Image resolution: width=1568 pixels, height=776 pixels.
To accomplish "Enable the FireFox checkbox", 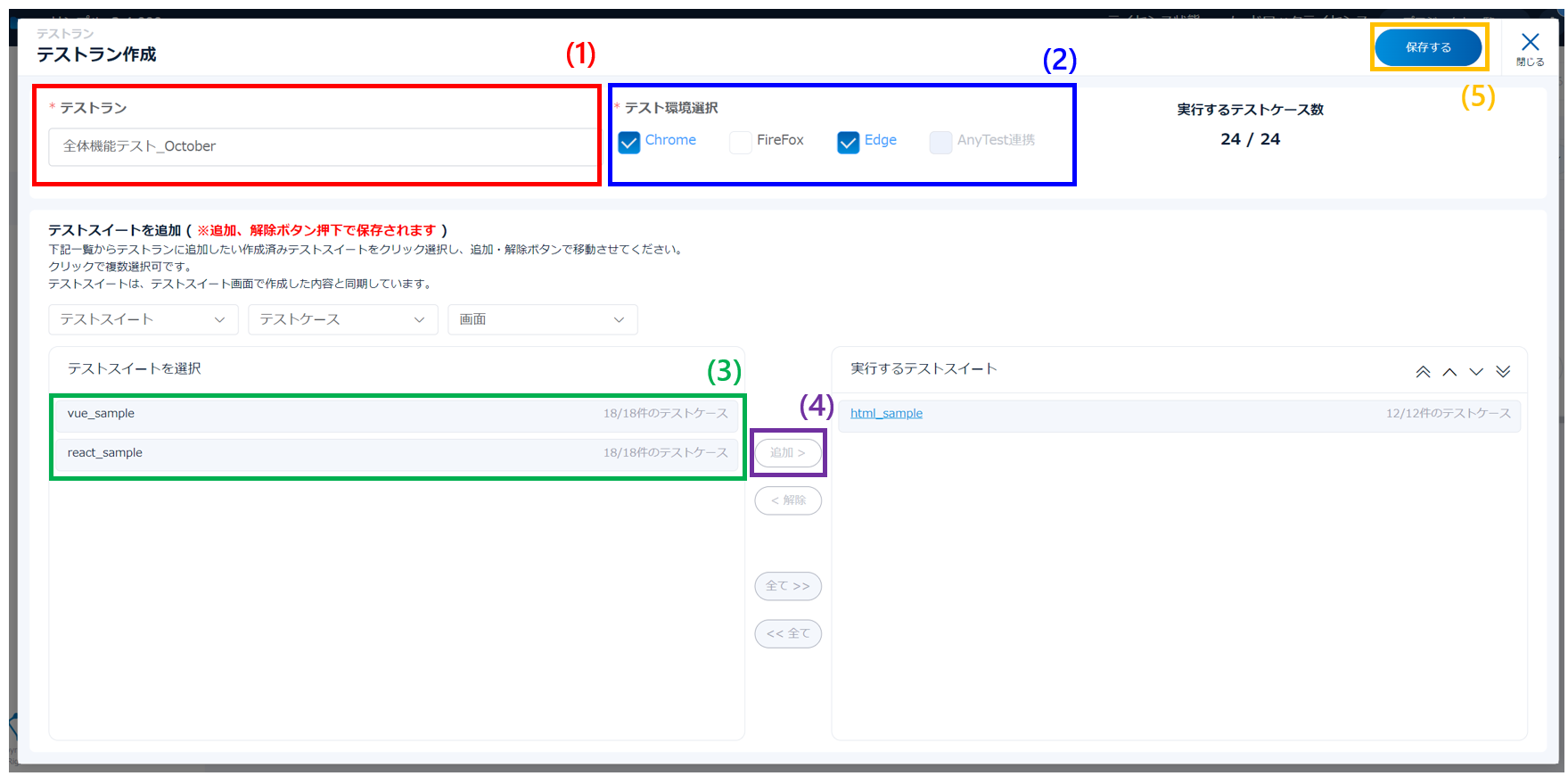I will coord(740,143).
